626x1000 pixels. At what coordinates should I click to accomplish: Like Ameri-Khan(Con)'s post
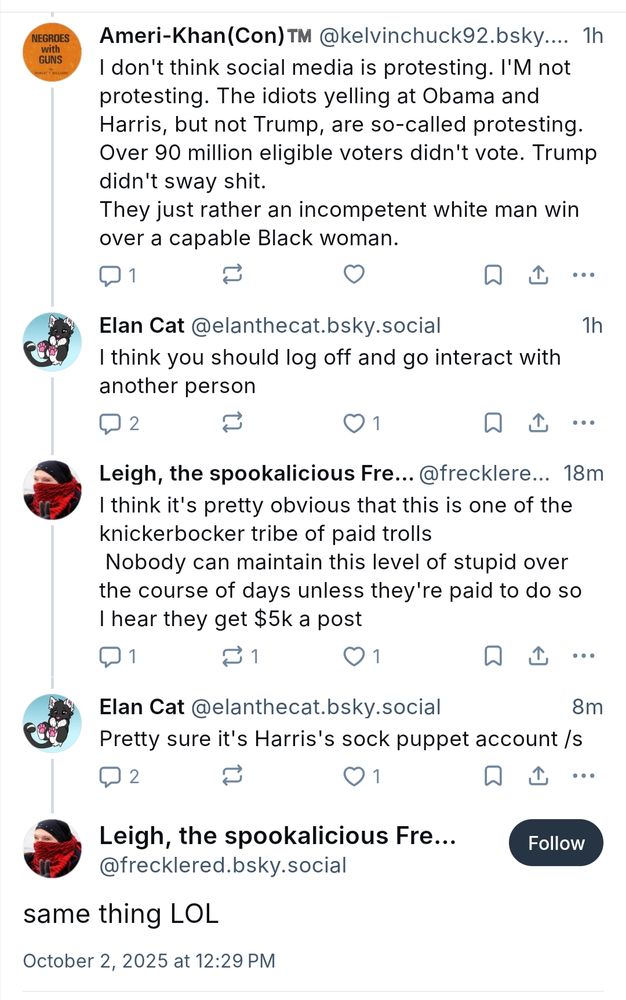coord(354,275)
